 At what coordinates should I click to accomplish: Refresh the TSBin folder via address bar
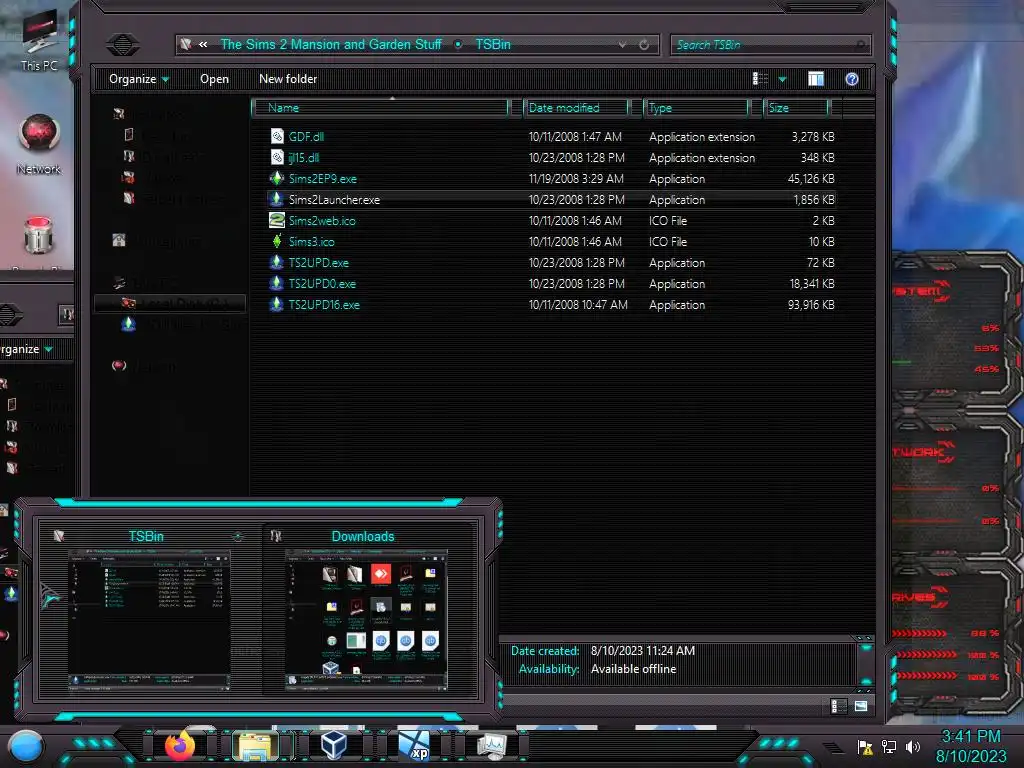click(644, 44)
